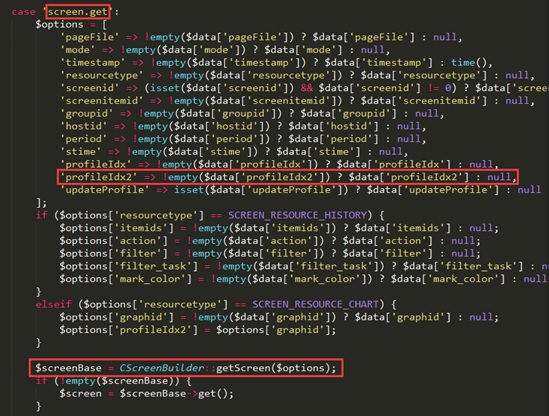Select the 'profileIdx2' highlighted options line

pos(287,177)
